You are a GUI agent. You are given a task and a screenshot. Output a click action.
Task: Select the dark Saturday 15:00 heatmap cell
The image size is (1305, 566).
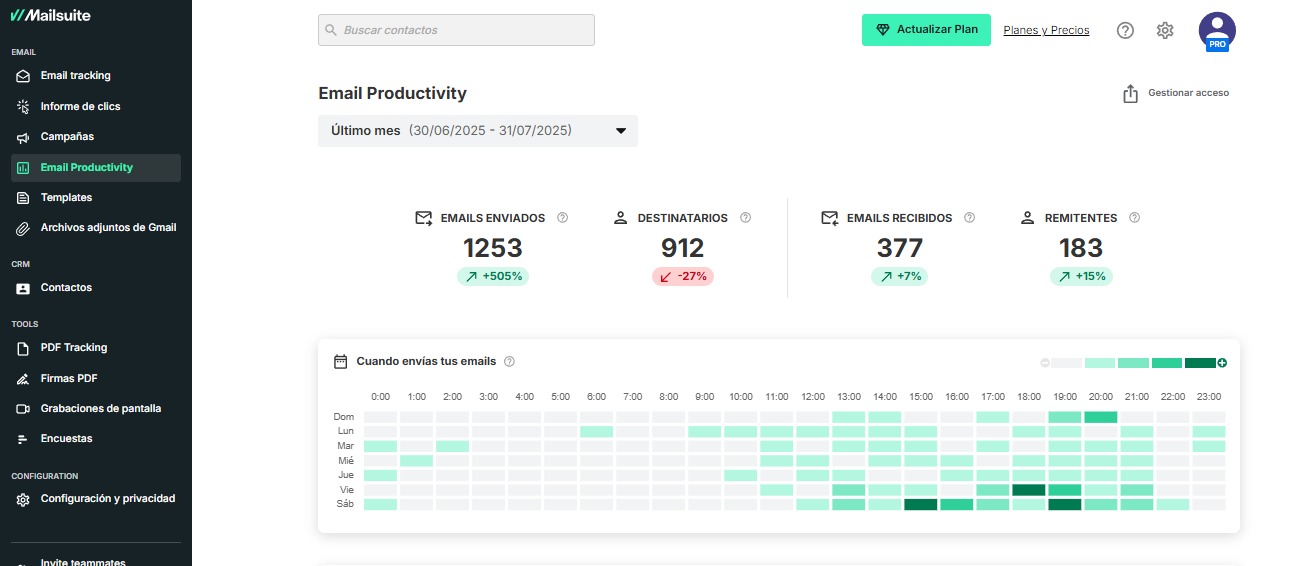coord(920,505)
